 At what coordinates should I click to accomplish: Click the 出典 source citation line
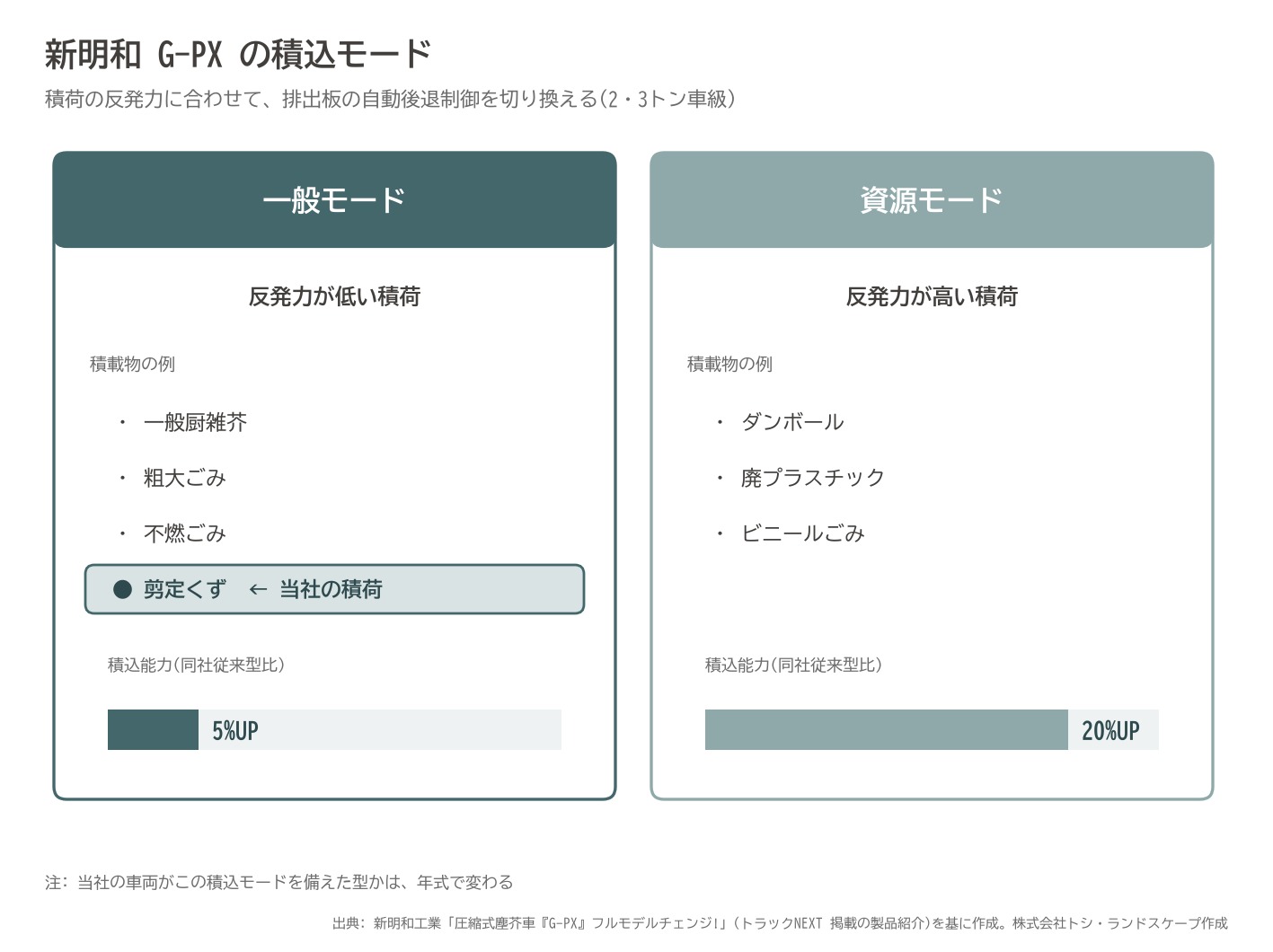(x=780, y=923)
